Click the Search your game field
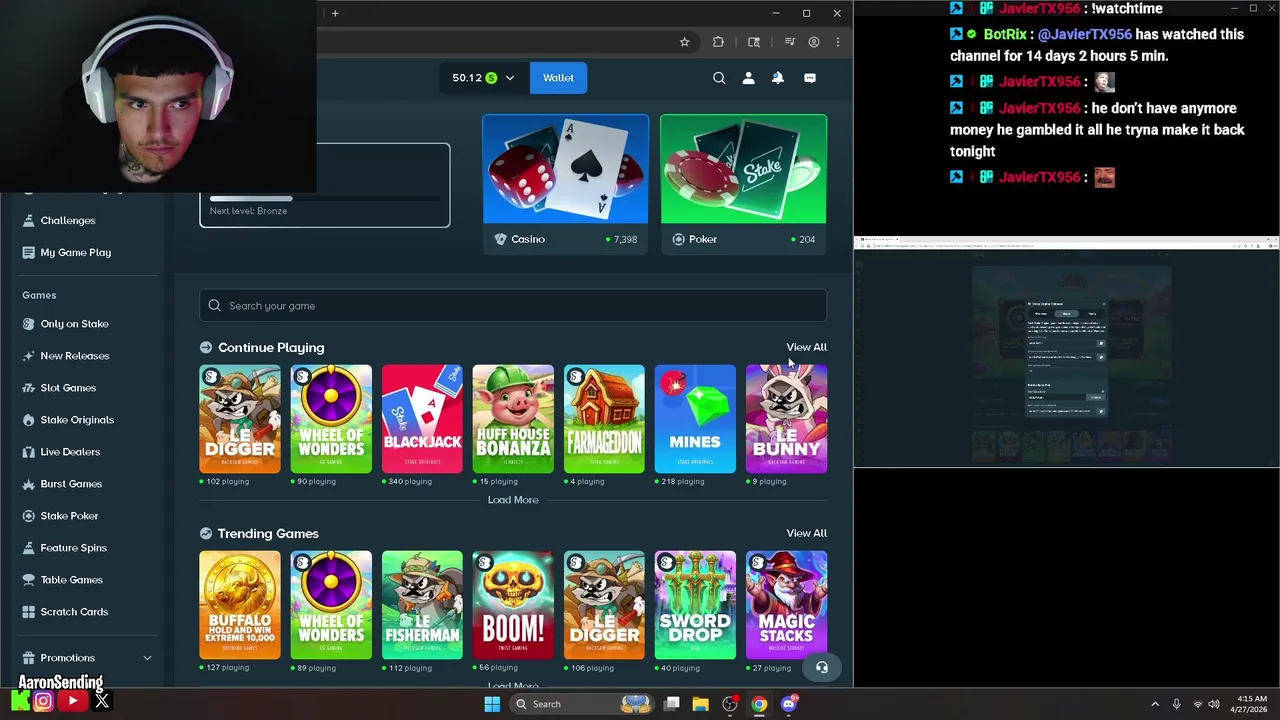This screenshot has height=720, width=1280. click(x=513, y=306)
